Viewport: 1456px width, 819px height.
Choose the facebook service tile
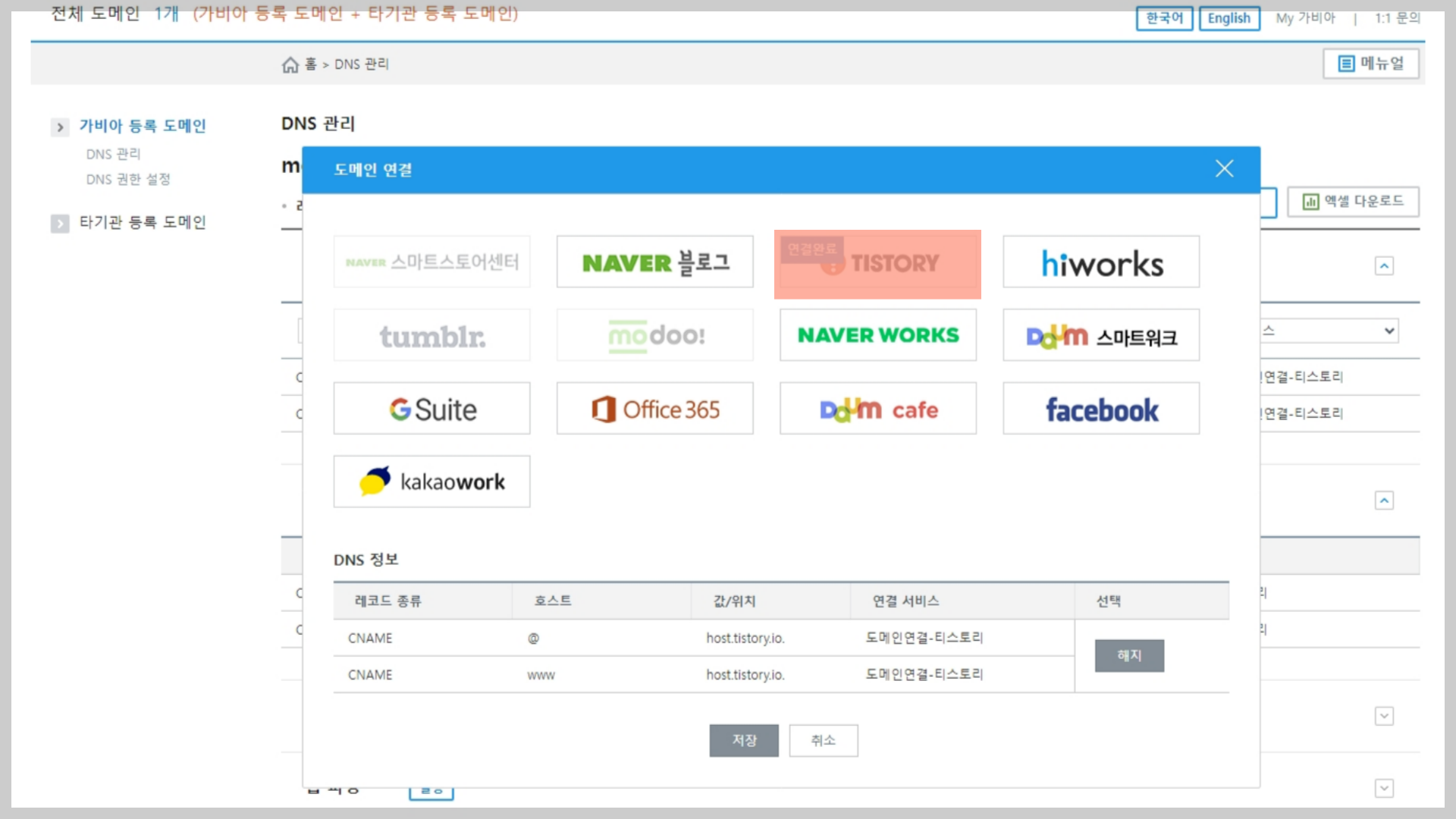click(1100, 409)
